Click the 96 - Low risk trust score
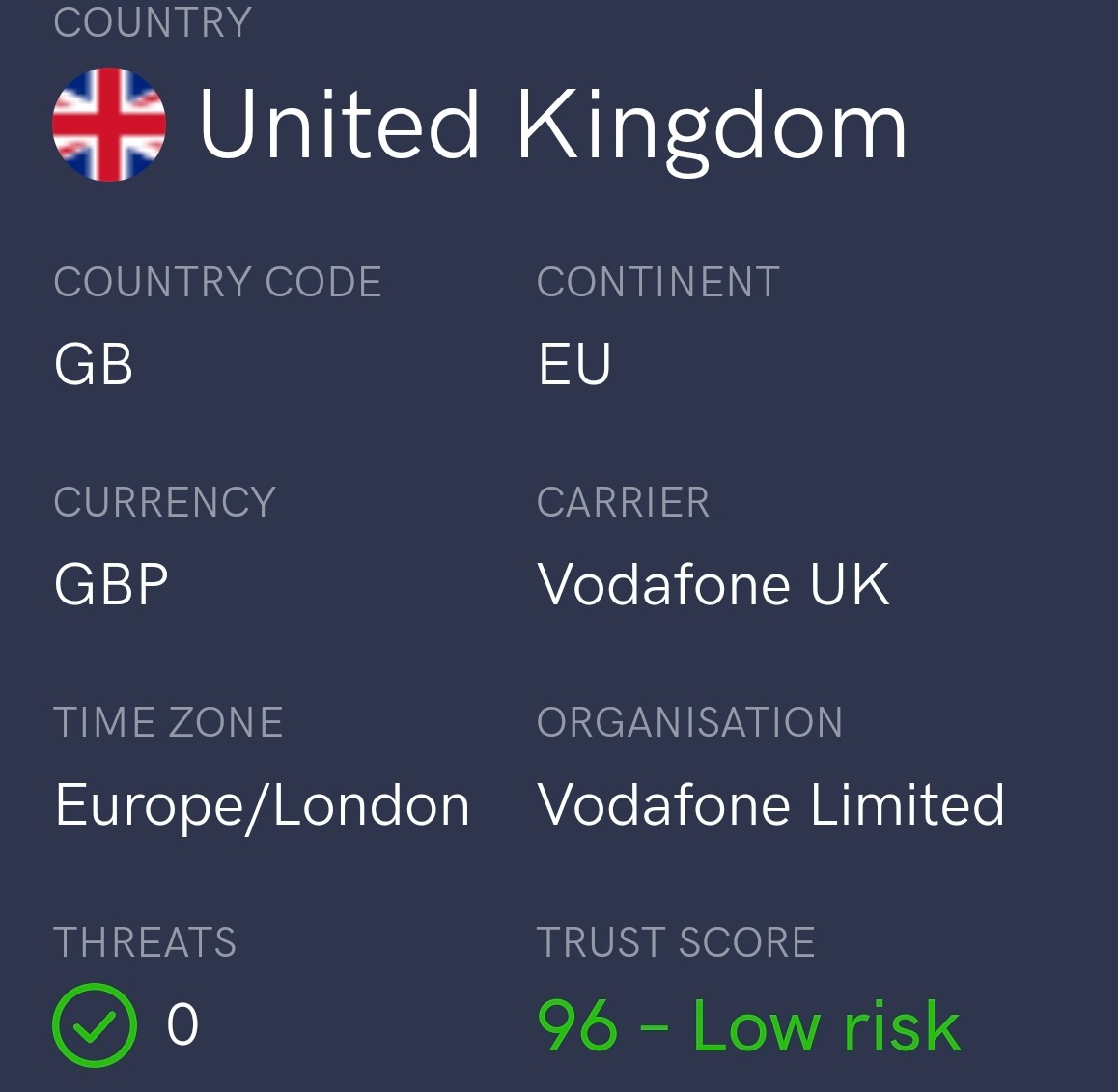This screenshot has width=1118, height=1092. tap(748, 1025)
